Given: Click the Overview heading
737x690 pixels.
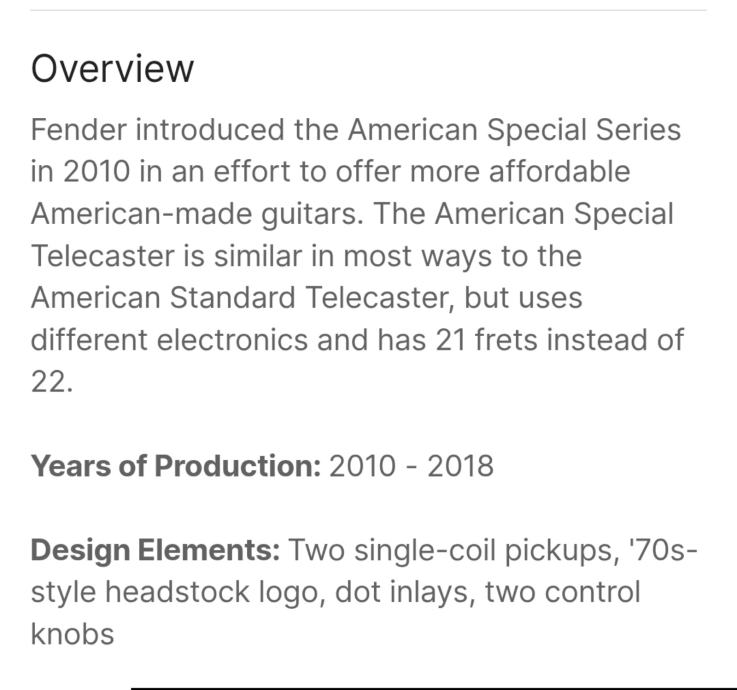Looking at the screenshot, I should 112,69.
